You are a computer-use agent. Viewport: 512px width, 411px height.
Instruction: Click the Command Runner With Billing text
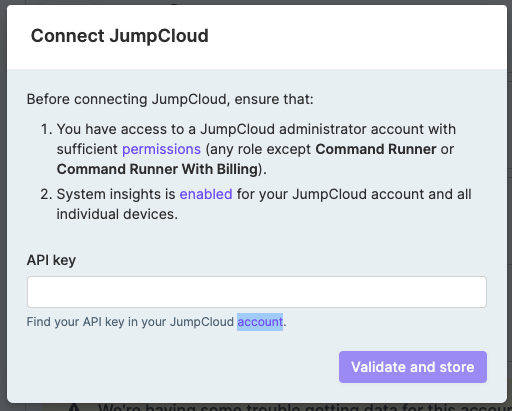pos(157,169)
